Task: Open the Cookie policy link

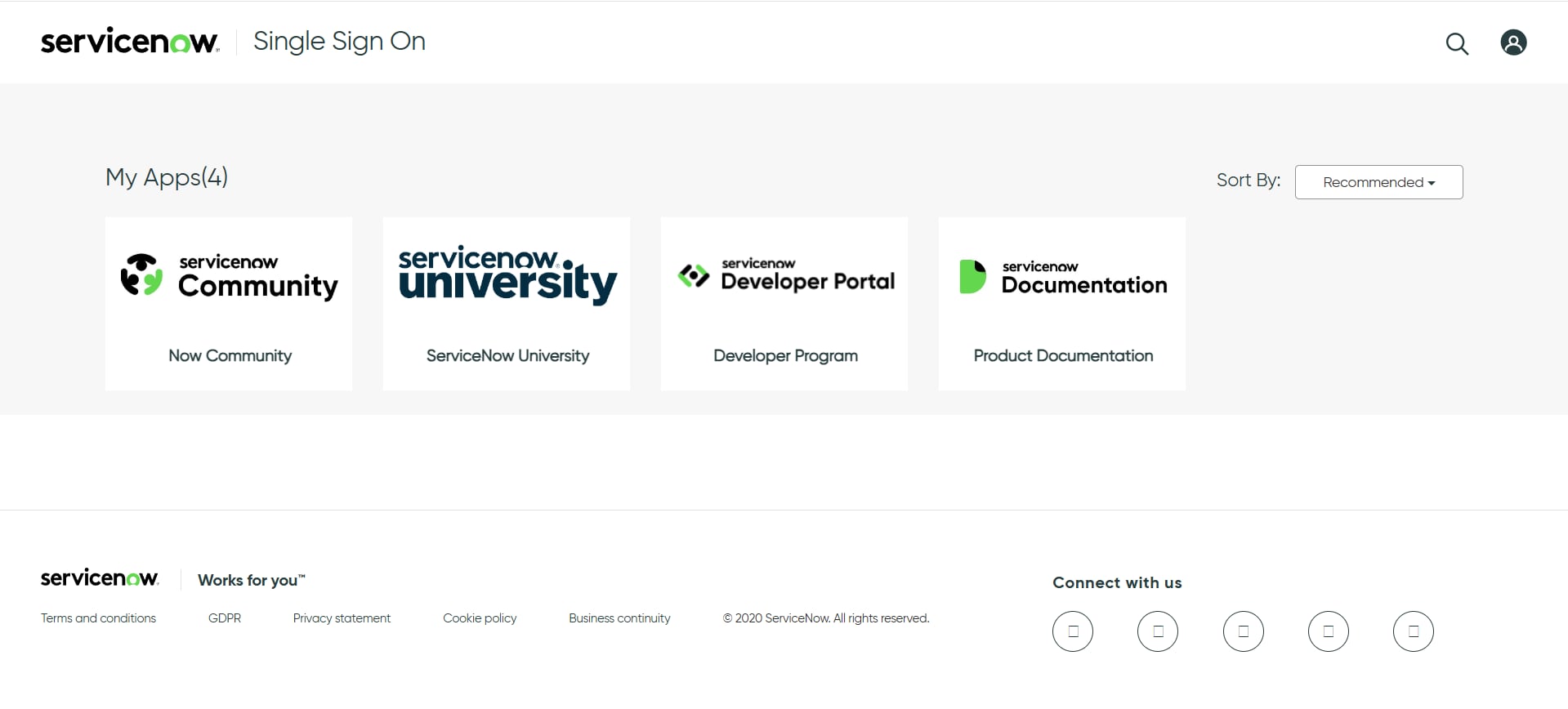Action: pyautogui.click(x=480, y=618)
